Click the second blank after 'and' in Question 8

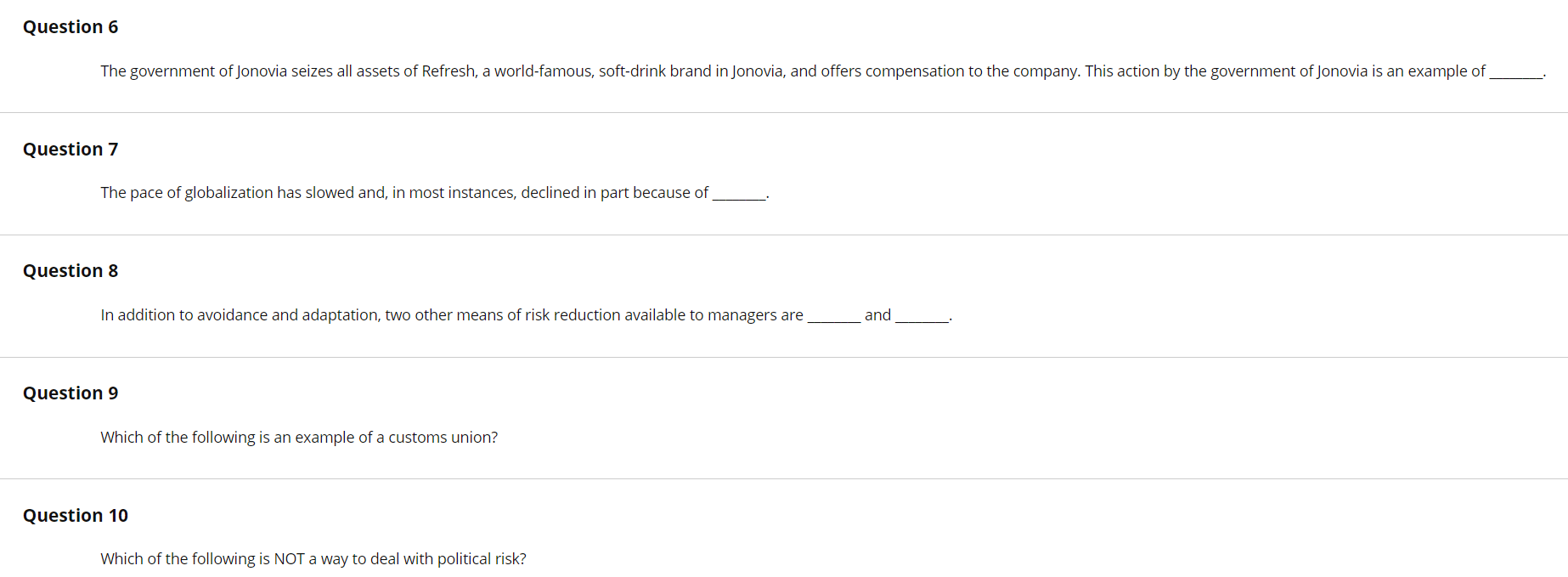[922, 316]
